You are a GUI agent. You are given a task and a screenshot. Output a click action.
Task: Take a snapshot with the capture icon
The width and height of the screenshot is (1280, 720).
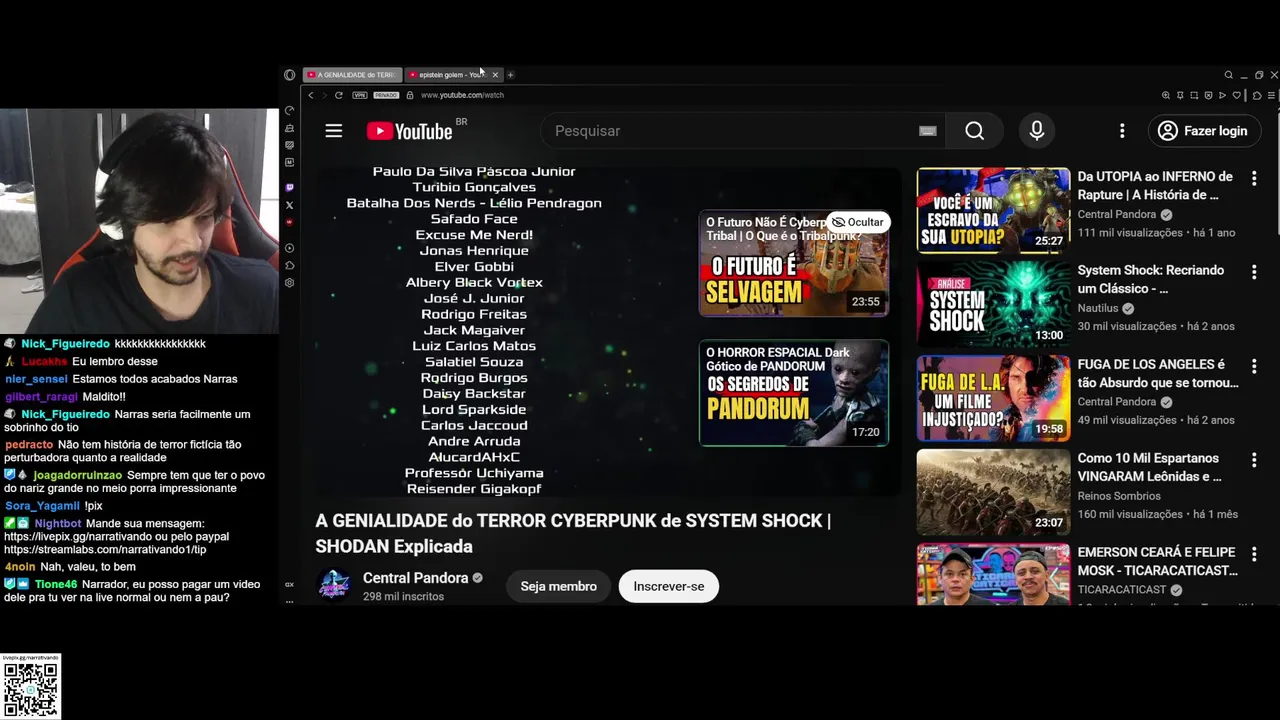1194,95
